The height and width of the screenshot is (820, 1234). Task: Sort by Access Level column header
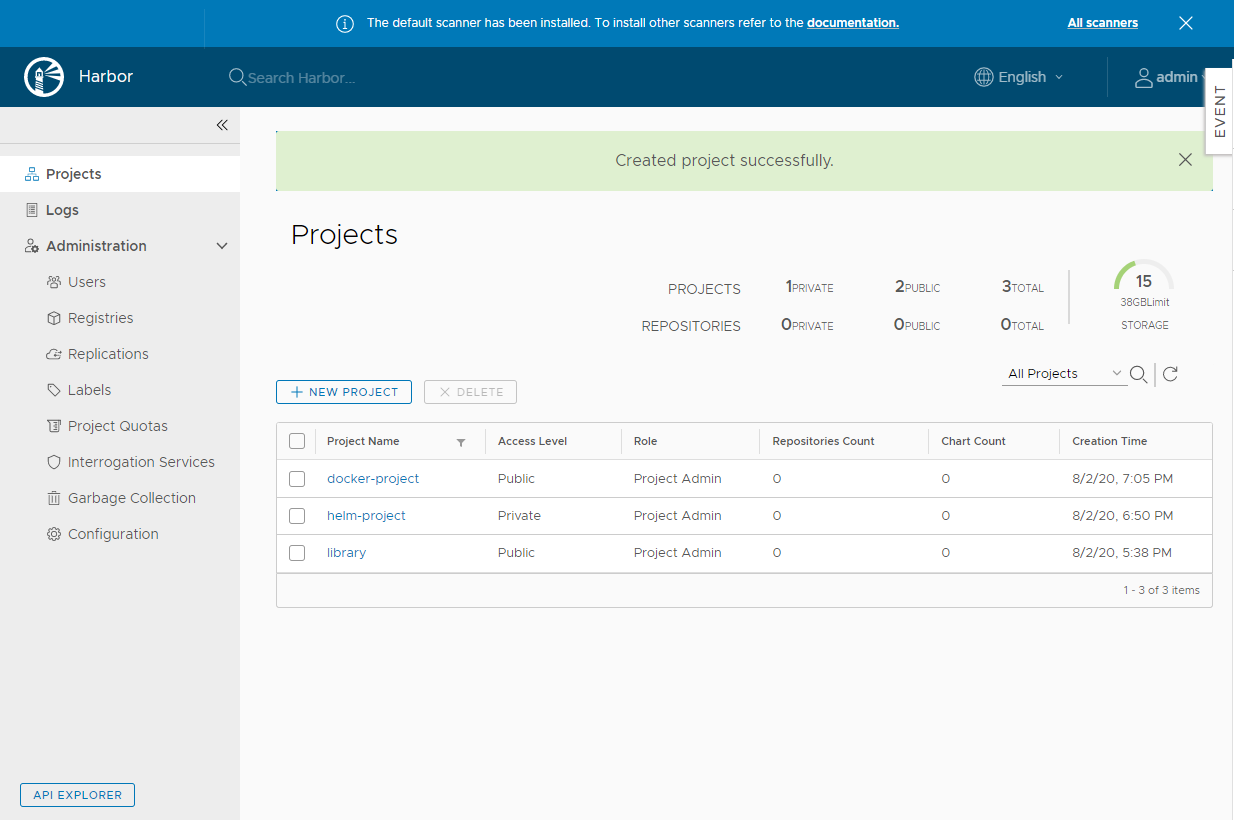(532, 441)
